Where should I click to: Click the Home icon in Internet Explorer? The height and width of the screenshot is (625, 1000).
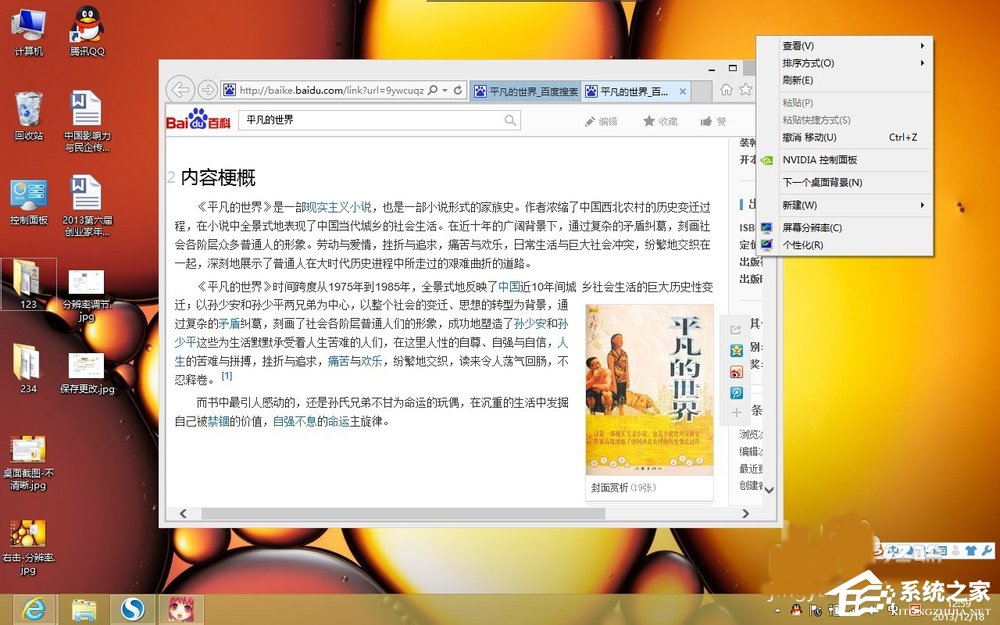726,89
